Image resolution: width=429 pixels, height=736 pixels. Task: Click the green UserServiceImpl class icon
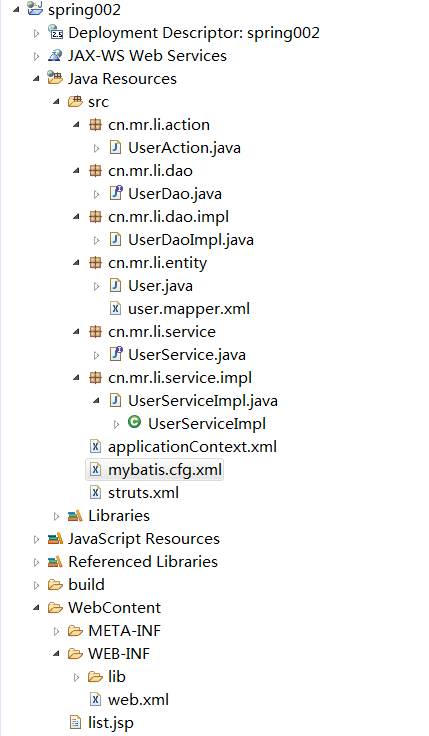click(134, 422)
